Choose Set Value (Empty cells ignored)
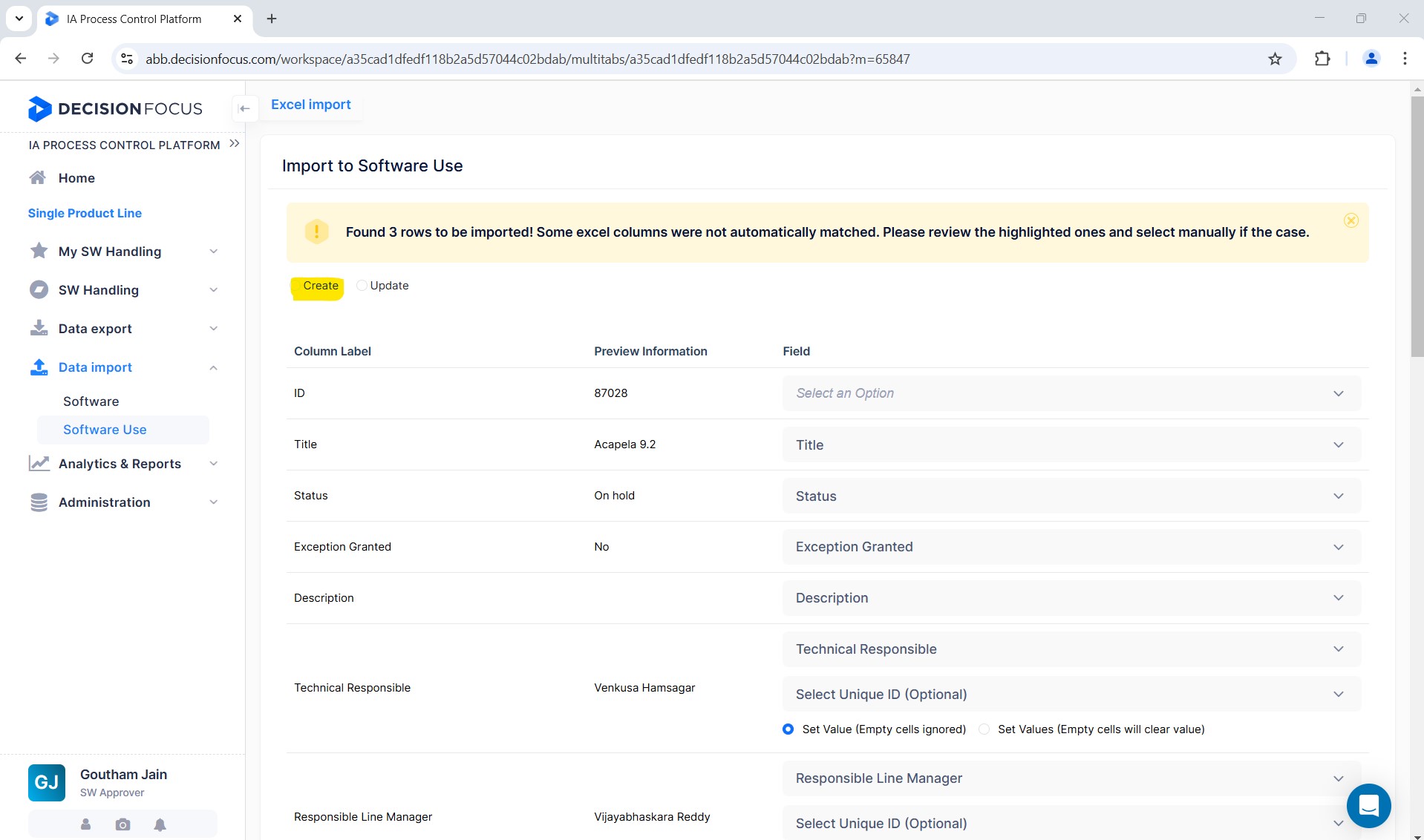1424x840 pixels. coord(788,729)
